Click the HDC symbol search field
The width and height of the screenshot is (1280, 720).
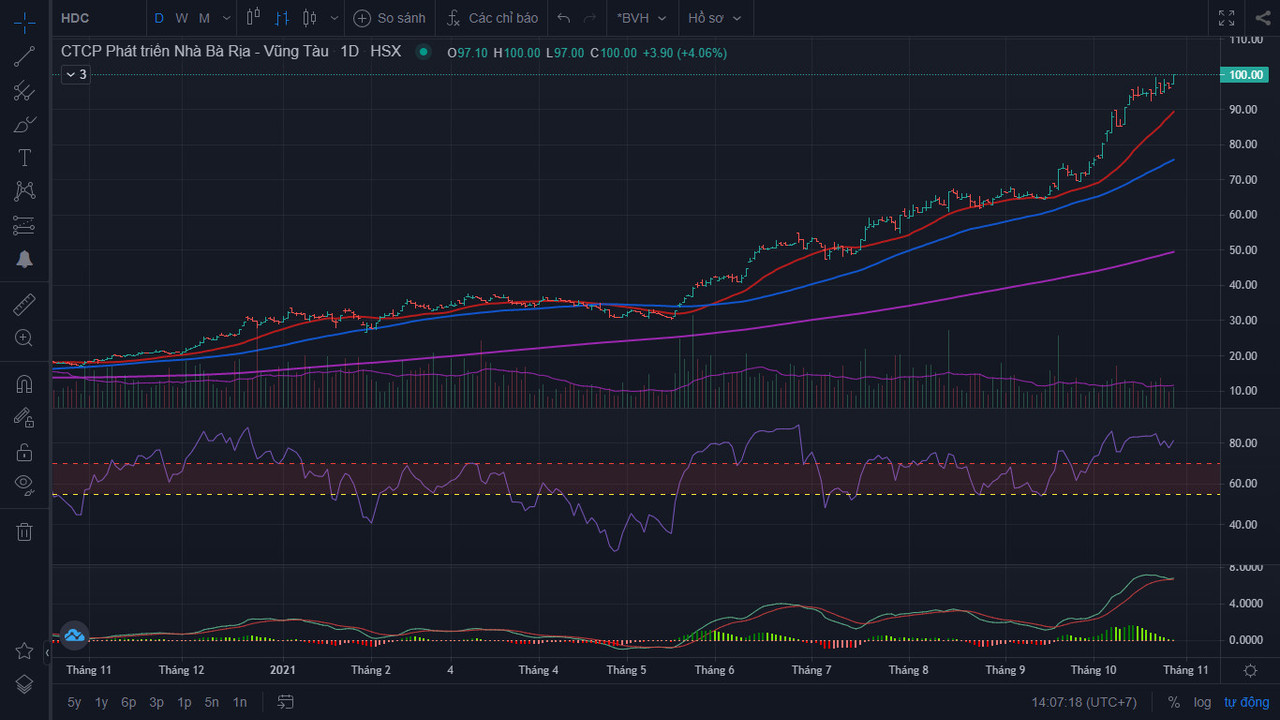pos(98,18)
